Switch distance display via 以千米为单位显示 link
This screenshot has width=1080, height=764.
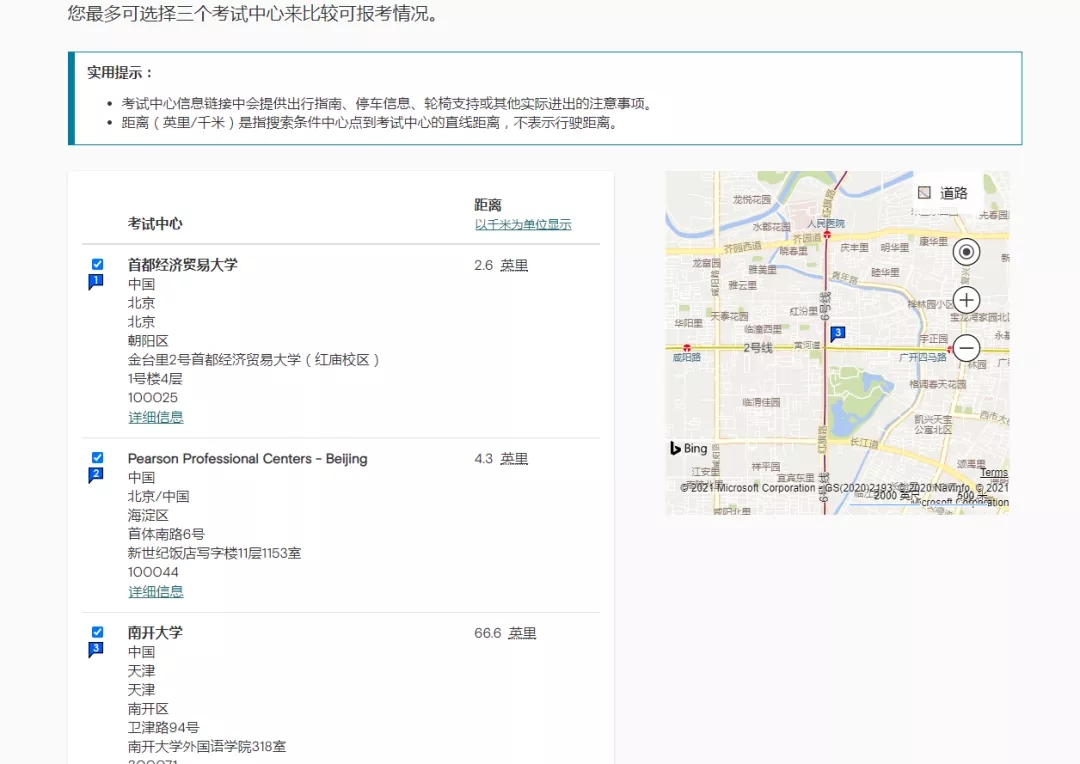pos(523,225)
